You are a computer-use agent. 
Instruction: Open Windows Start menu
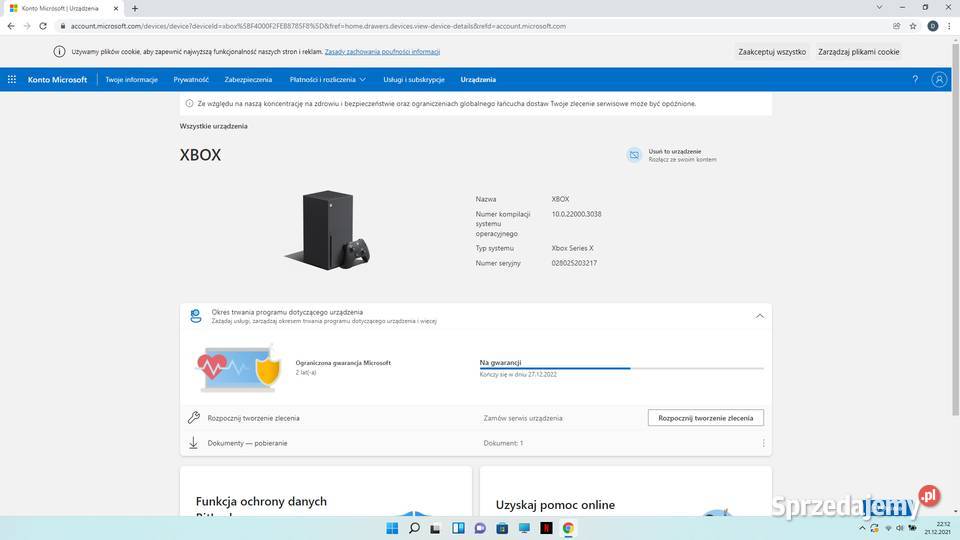[392, 528]
